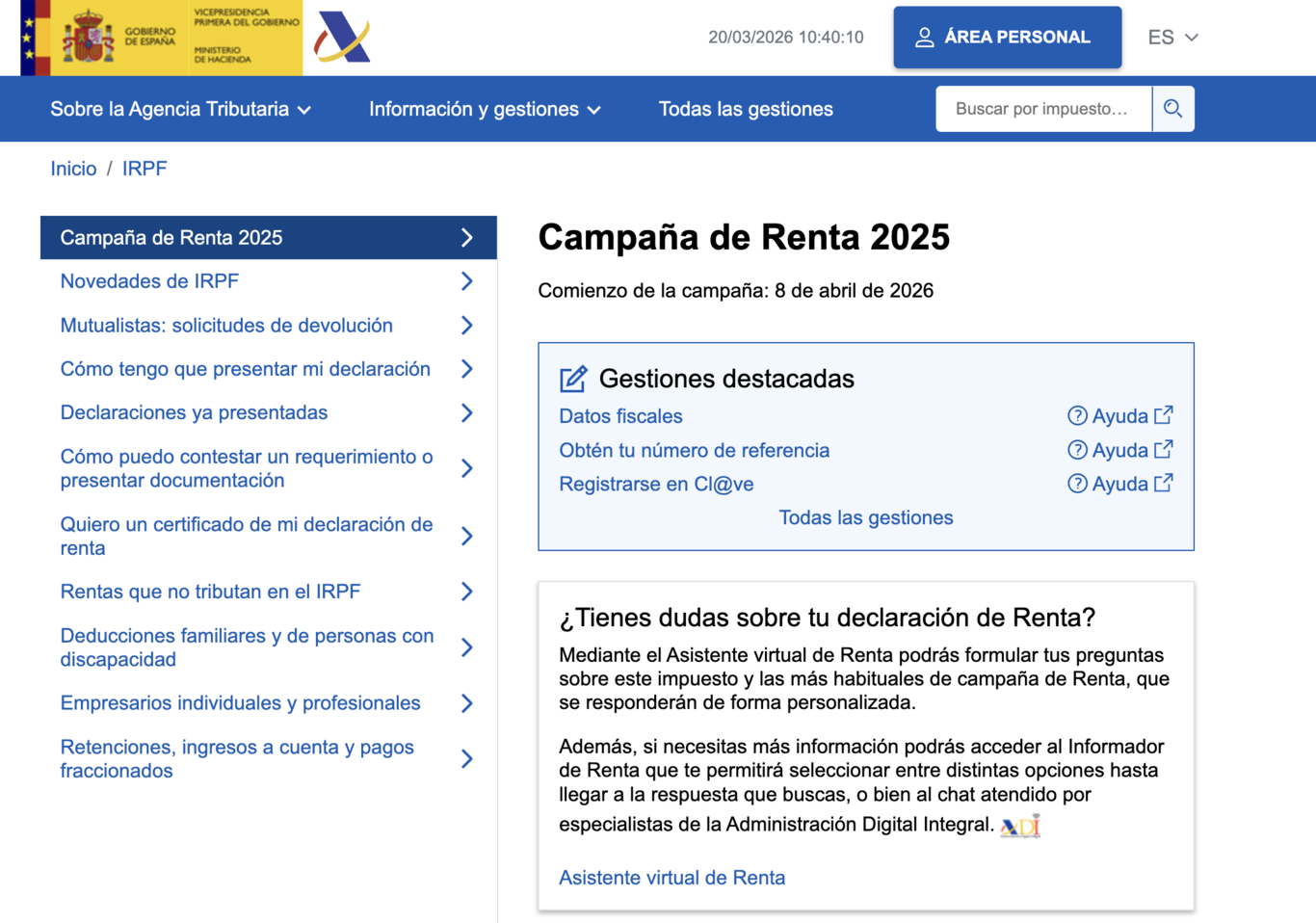
Task: Click the ADI logo icon
Action: coord(1020,826)
